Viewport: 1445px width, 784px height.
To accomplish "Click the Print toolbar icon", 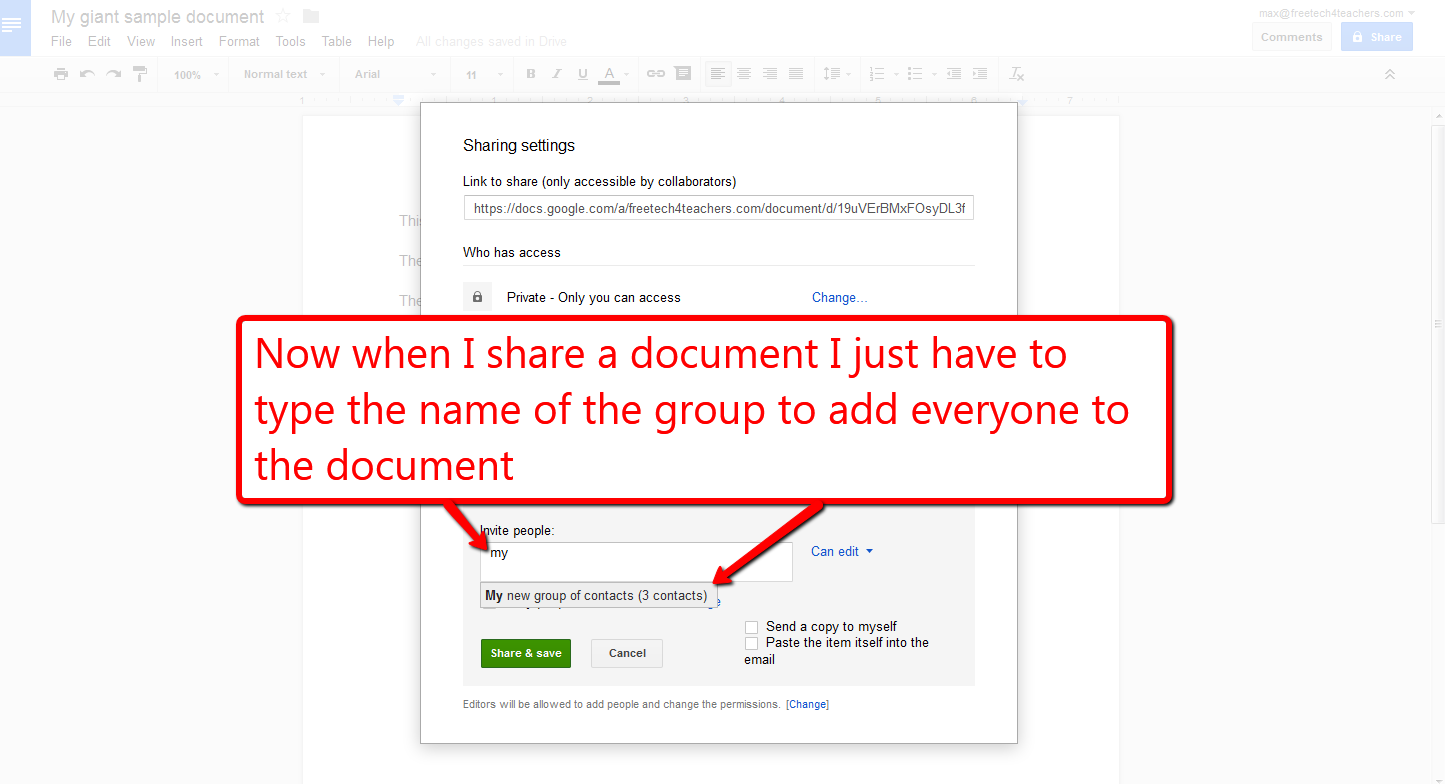I will (x=61, y=74).
